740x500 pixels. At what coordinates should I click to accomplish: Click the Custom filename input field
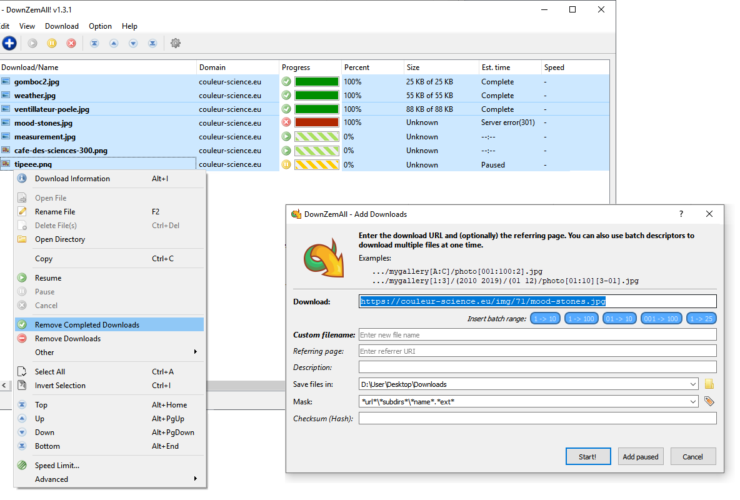coord(537,334)
